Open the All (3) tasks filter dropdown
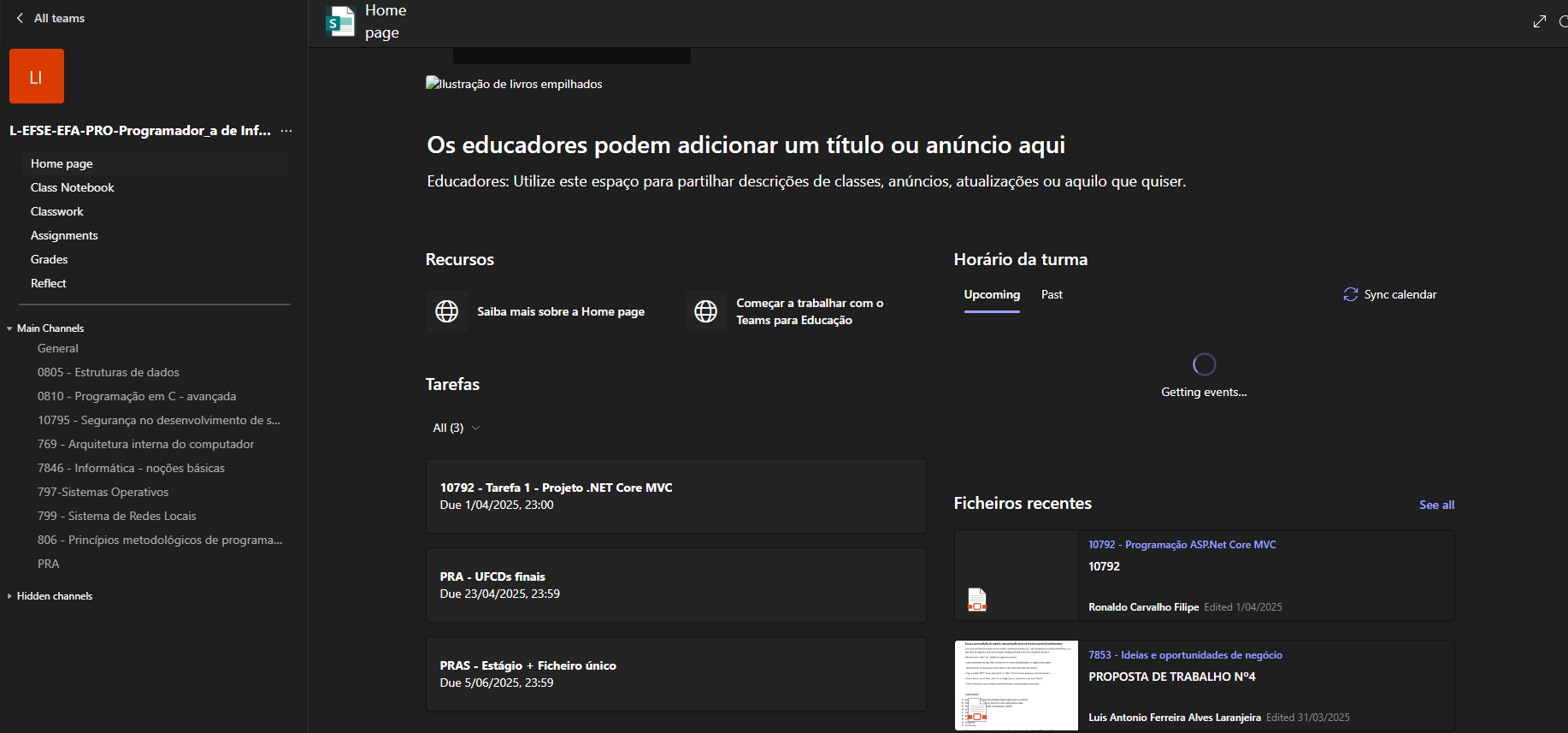Screen dimensions: 1568x733 coord(457,428)
